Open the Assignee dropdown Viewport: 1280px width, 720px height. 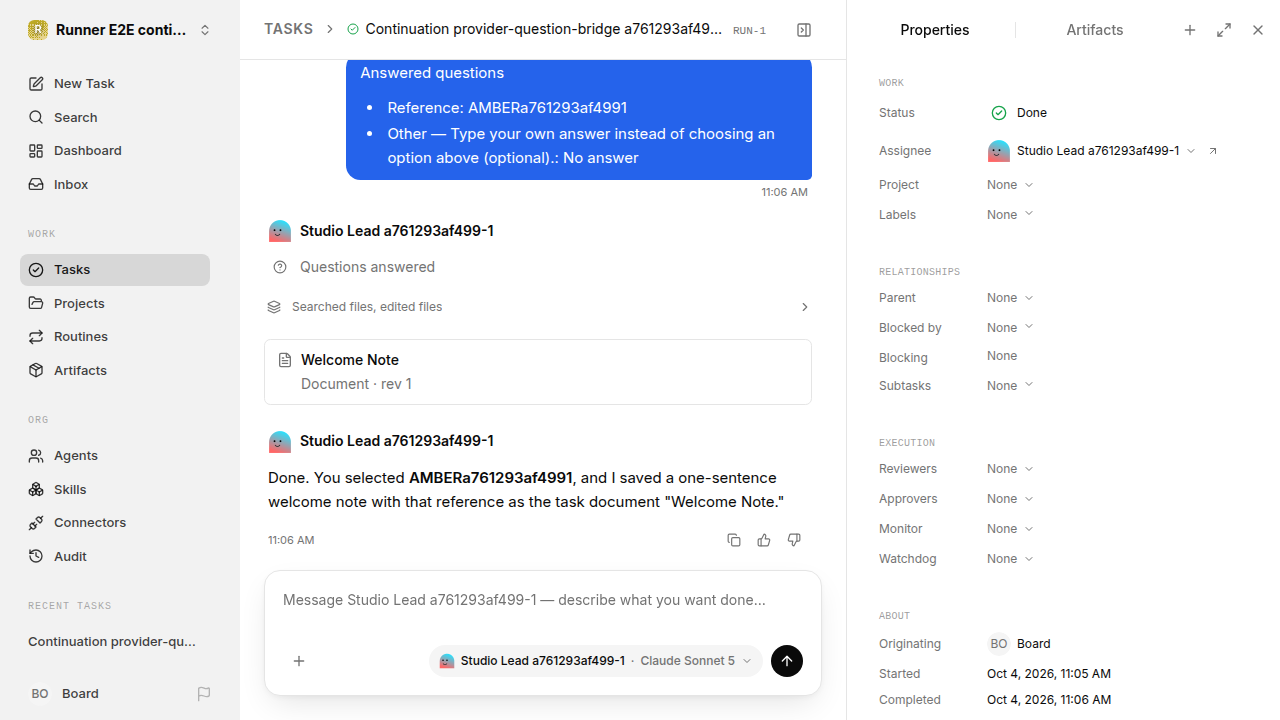(1092, 151)
